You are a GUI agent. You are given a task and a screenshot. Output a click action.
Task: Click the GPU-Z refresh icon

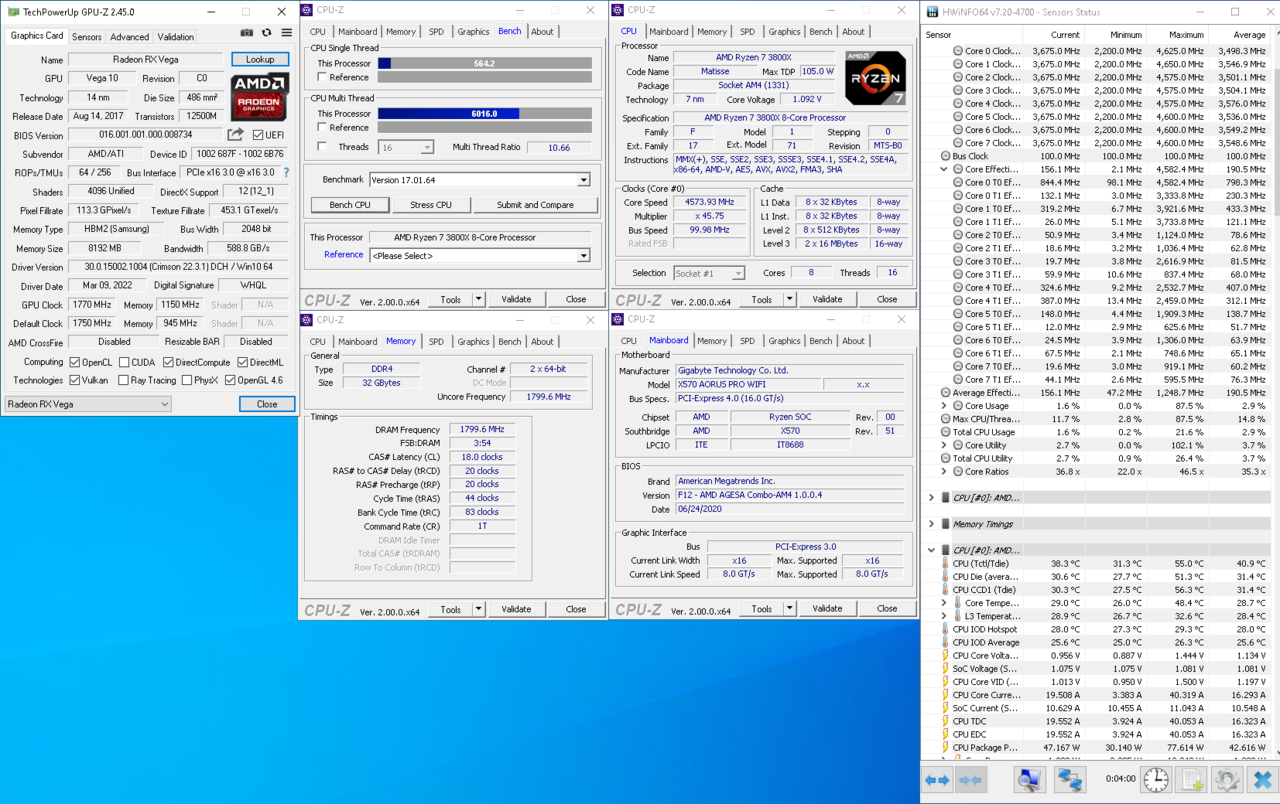tap(266, 33)
